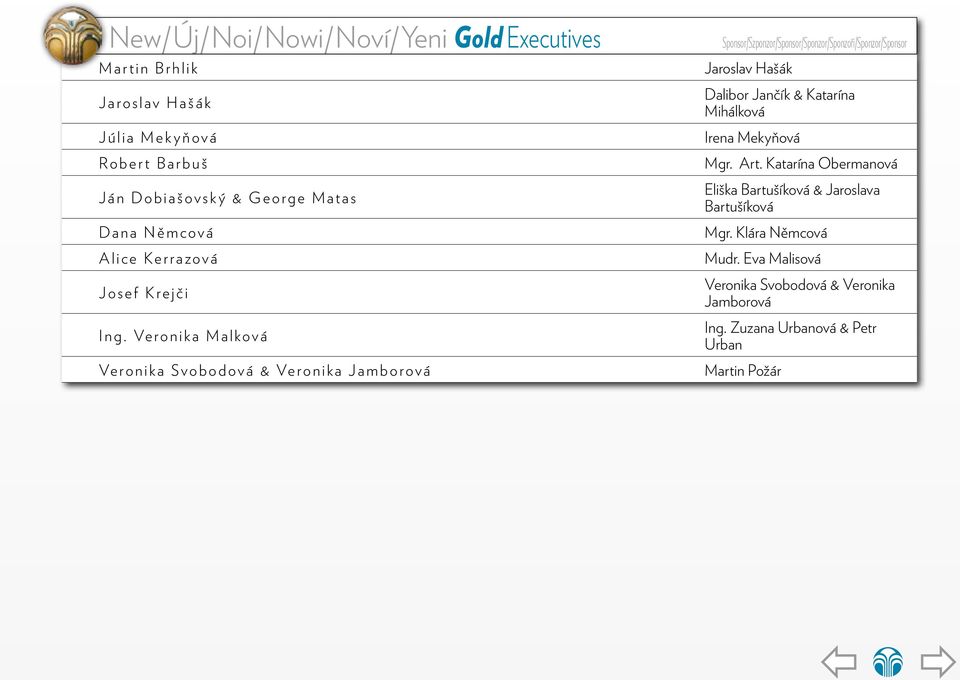Image resolution: width=960 pixels, height=680 pixels.
Task: Click the Sponsor/Szponzor column header
Action: pyautogui.click(x=814, y=43)
